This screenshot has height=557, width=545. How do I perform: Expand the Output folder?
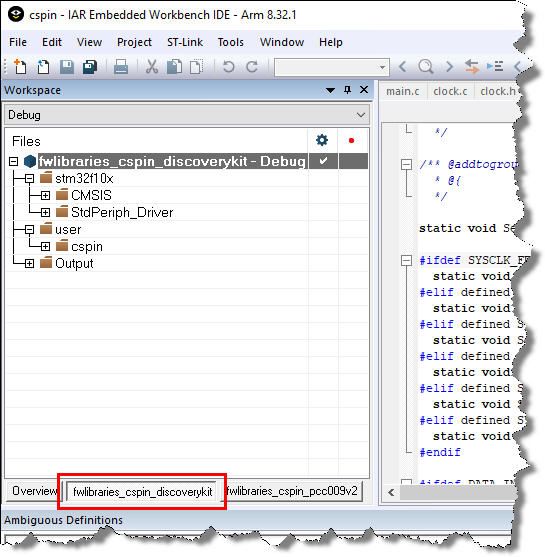tap(29, 264)
